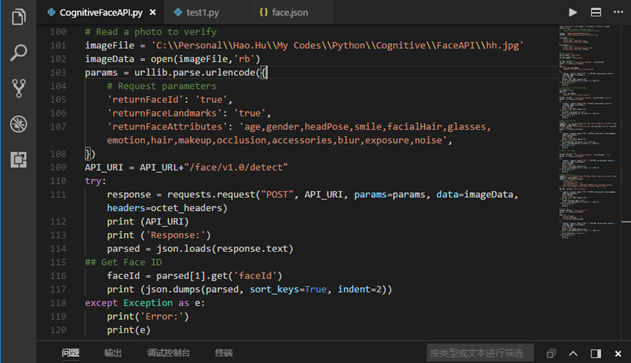Image resolution: width=631 pixels, height=363 pixels.
Task: Click the headers=octet_headers argument
Action: (x=164, y=208)
